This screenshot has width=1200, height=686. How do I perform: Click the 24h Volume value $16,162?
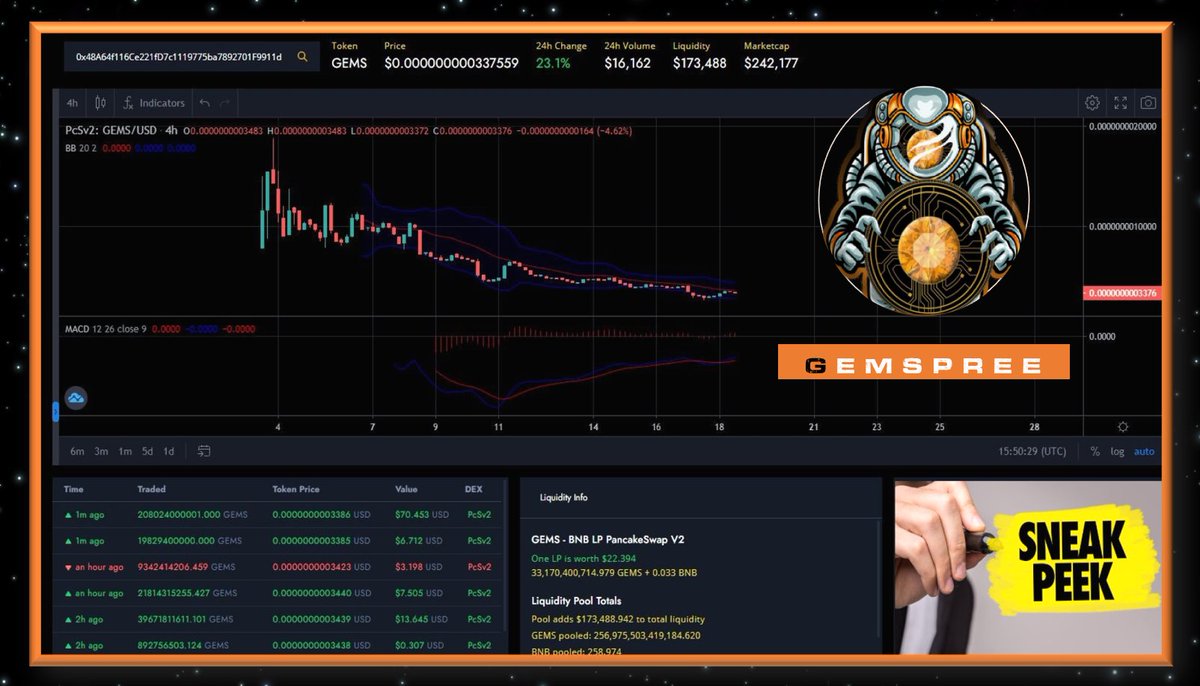pos(628,63)
